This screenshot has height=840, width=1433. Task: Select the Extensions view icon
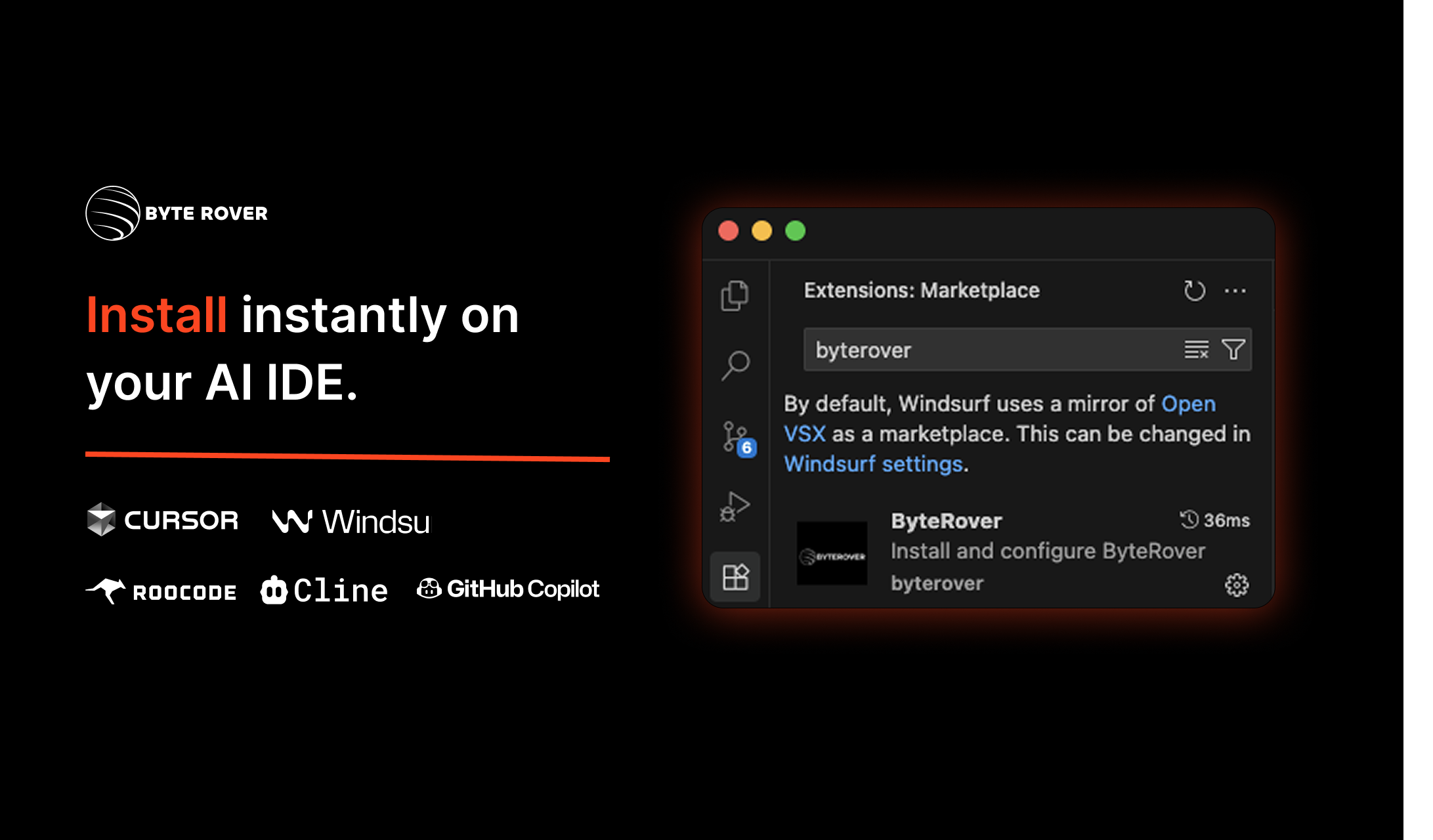pos(735,577)
